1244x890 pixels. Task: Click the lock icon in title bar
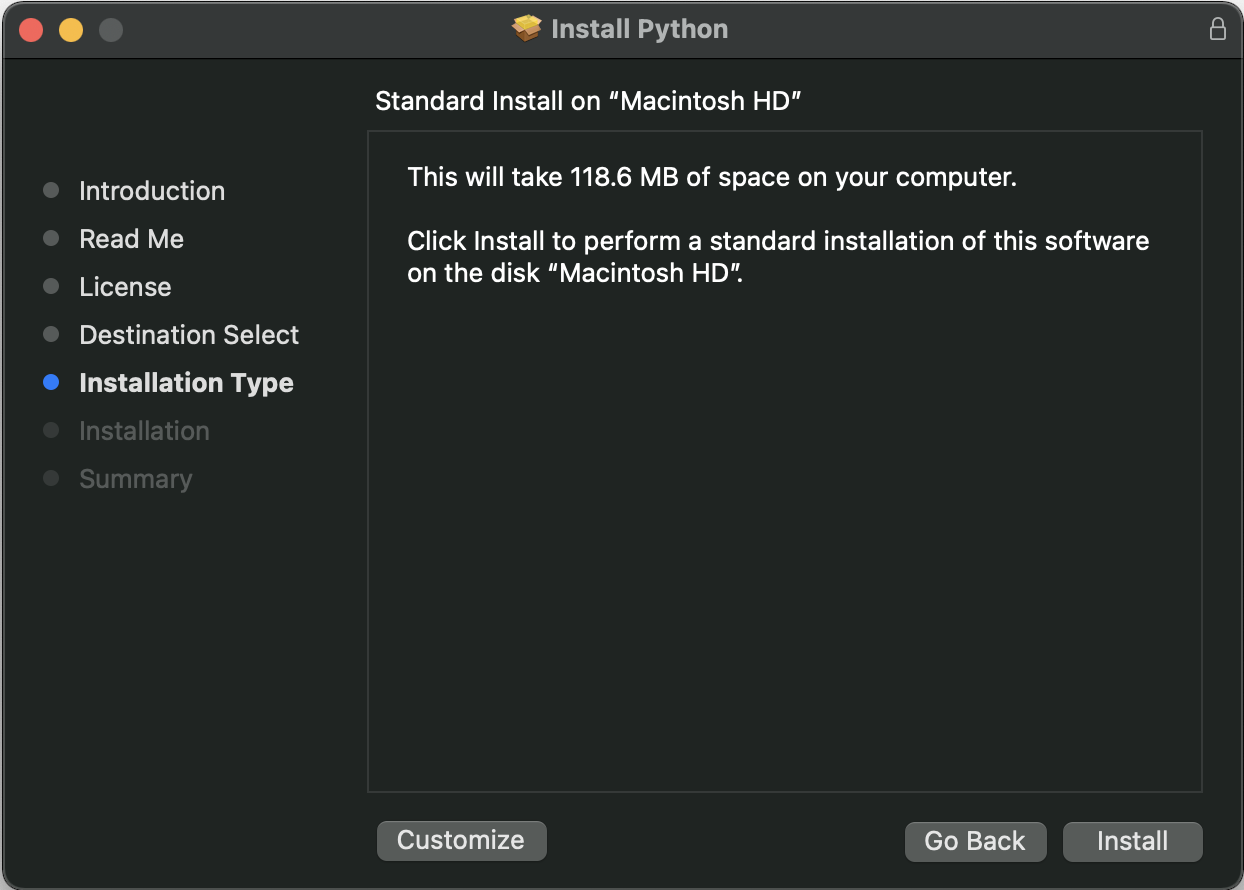pos(1217,29)
